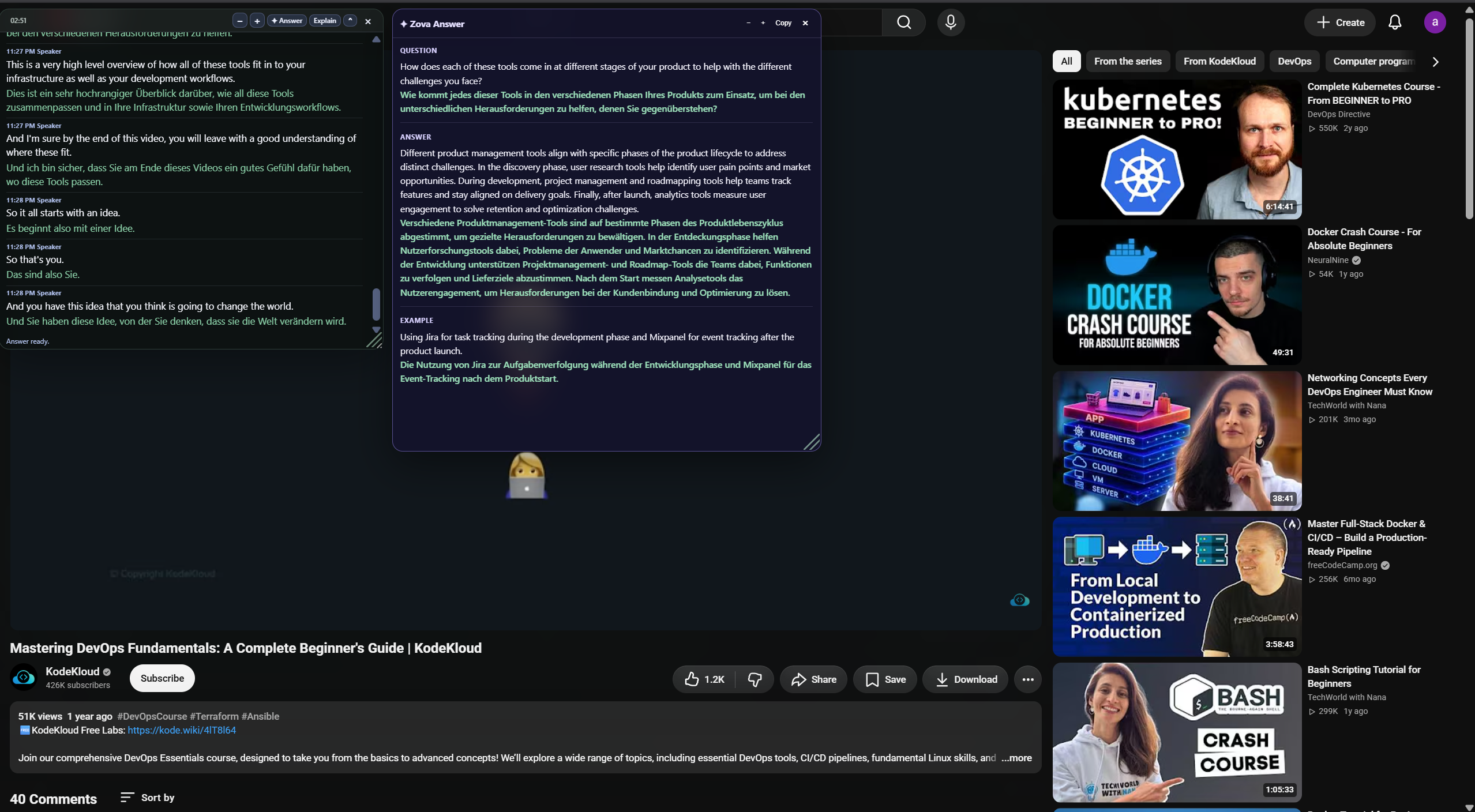Screen dimensions: 1475x812
Task: Close the transcript overlay panel
Action: click(x=368, y=21)
